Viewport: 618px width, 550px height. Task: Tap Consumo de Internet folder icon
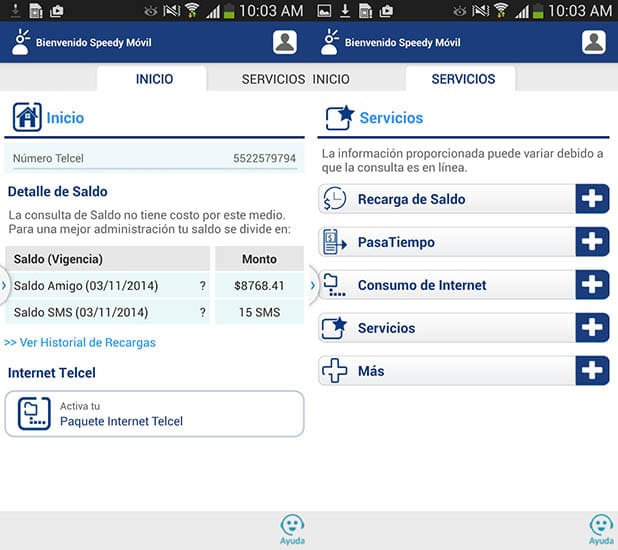[335, 285]
